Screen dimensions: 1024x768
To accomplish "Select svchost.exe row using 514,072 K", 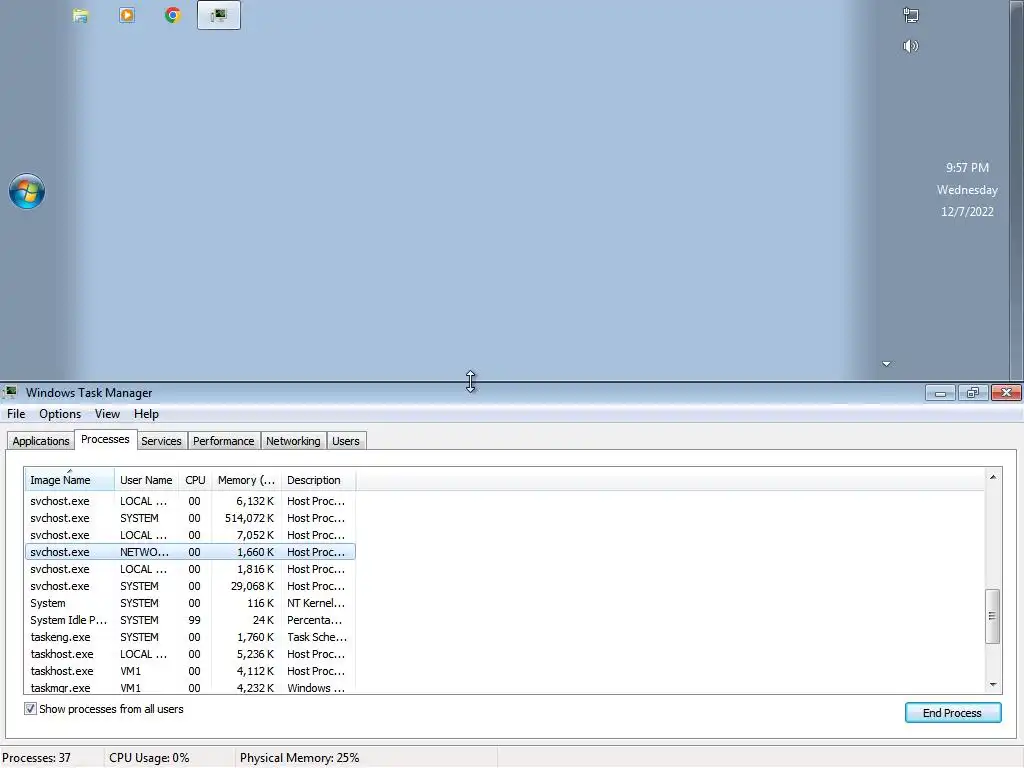I will [x=190, y=518].
